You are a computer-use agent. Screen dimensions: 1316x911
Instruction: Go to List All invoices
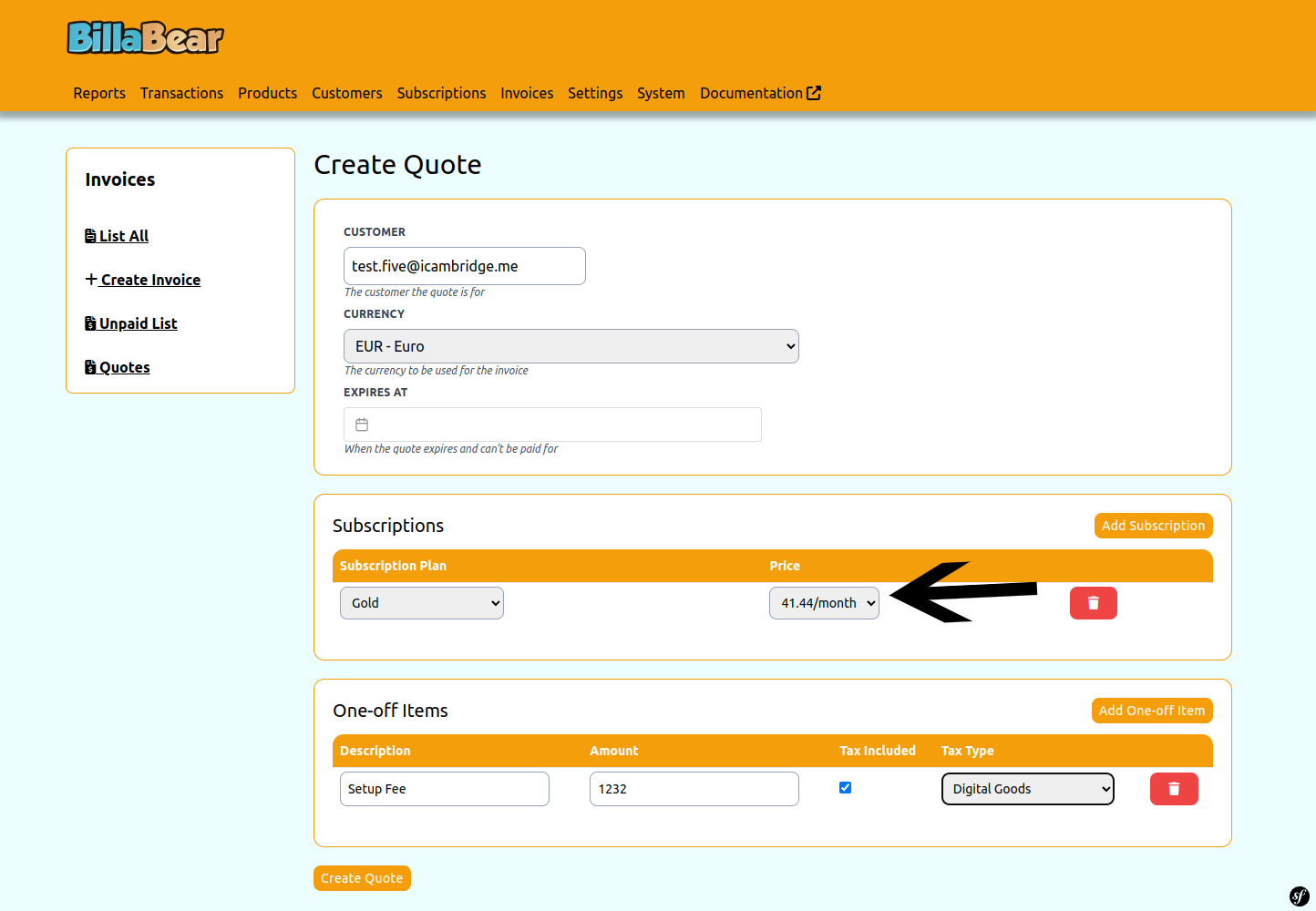click(117, 236)
